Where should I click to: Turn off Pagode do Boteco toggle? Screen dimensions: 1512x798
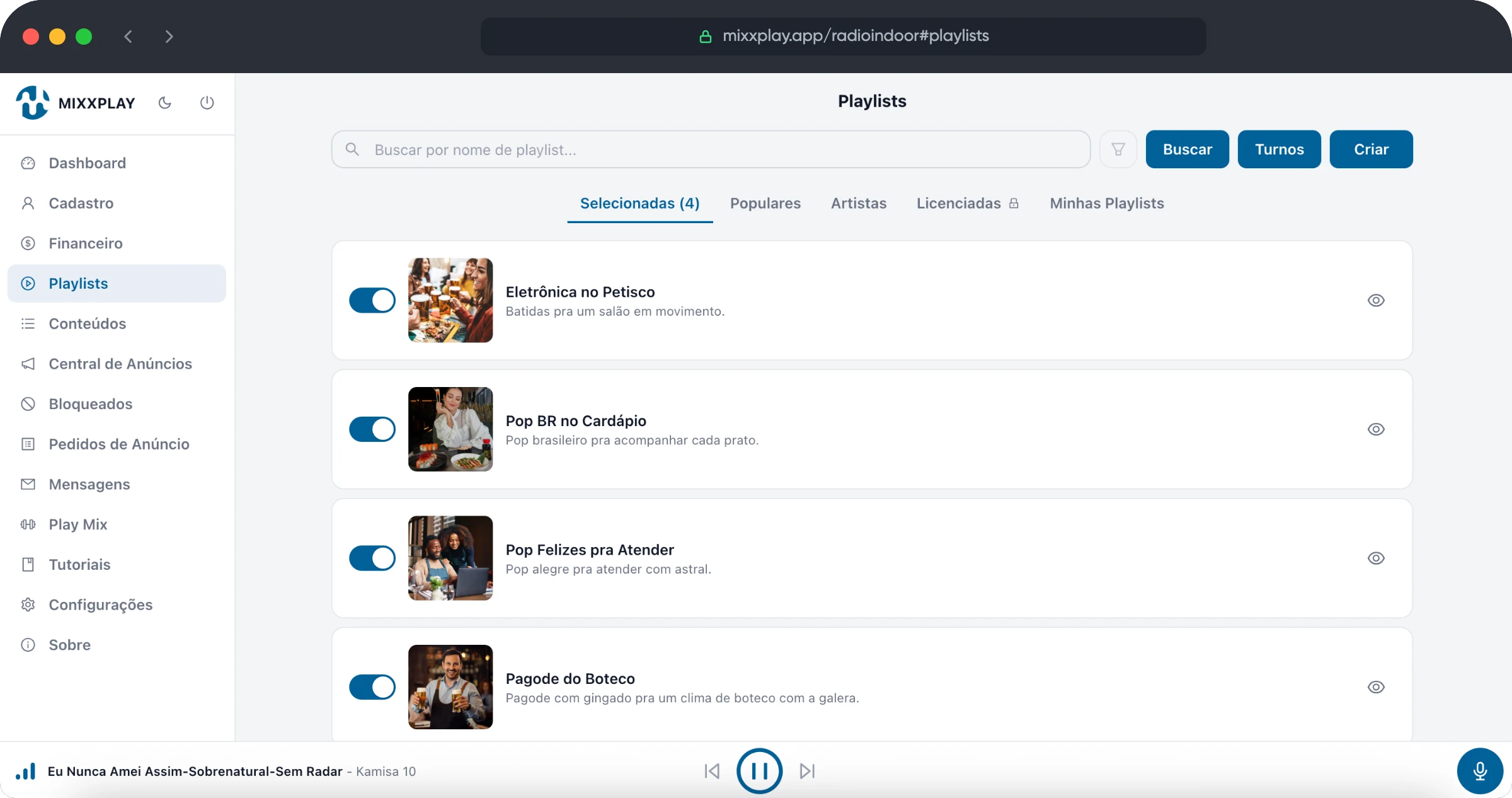point(372,687)
